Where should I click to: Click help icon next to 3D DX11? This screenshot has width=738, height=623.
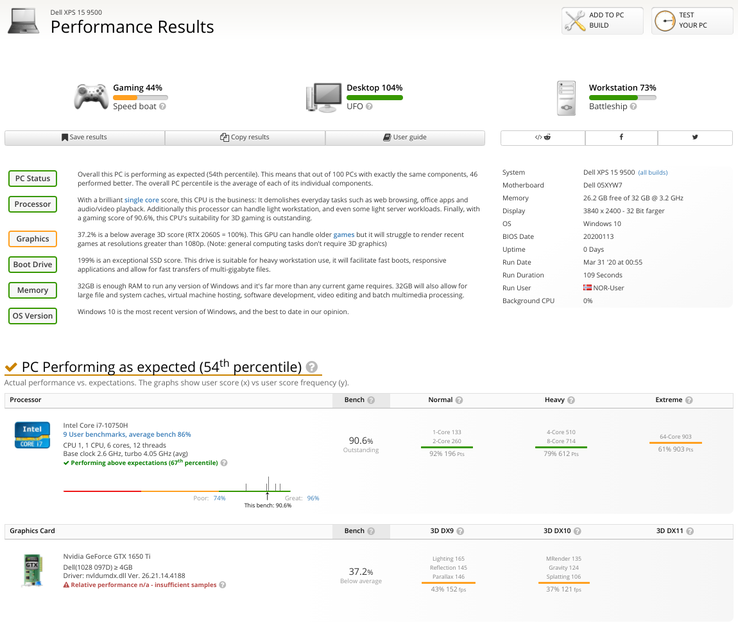click(x=690, y=531)
